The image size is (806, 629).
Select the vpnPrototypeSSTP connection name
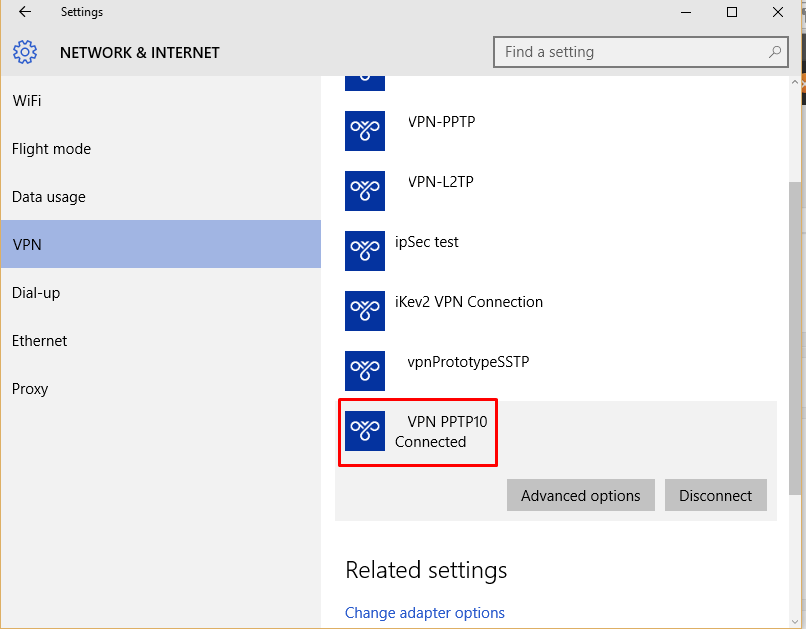(x=468, y=362)
